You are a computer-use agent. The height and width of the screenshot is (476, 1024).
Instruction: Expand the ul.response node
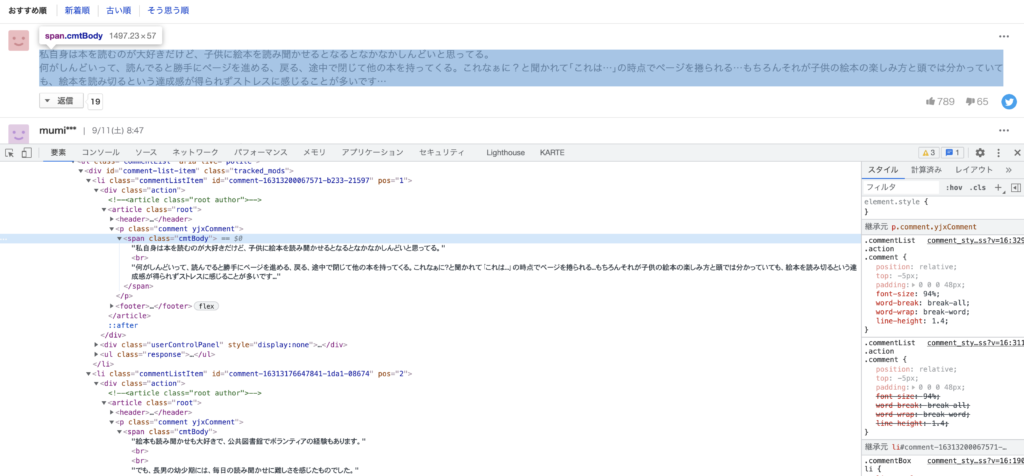[x=97, y=354]
